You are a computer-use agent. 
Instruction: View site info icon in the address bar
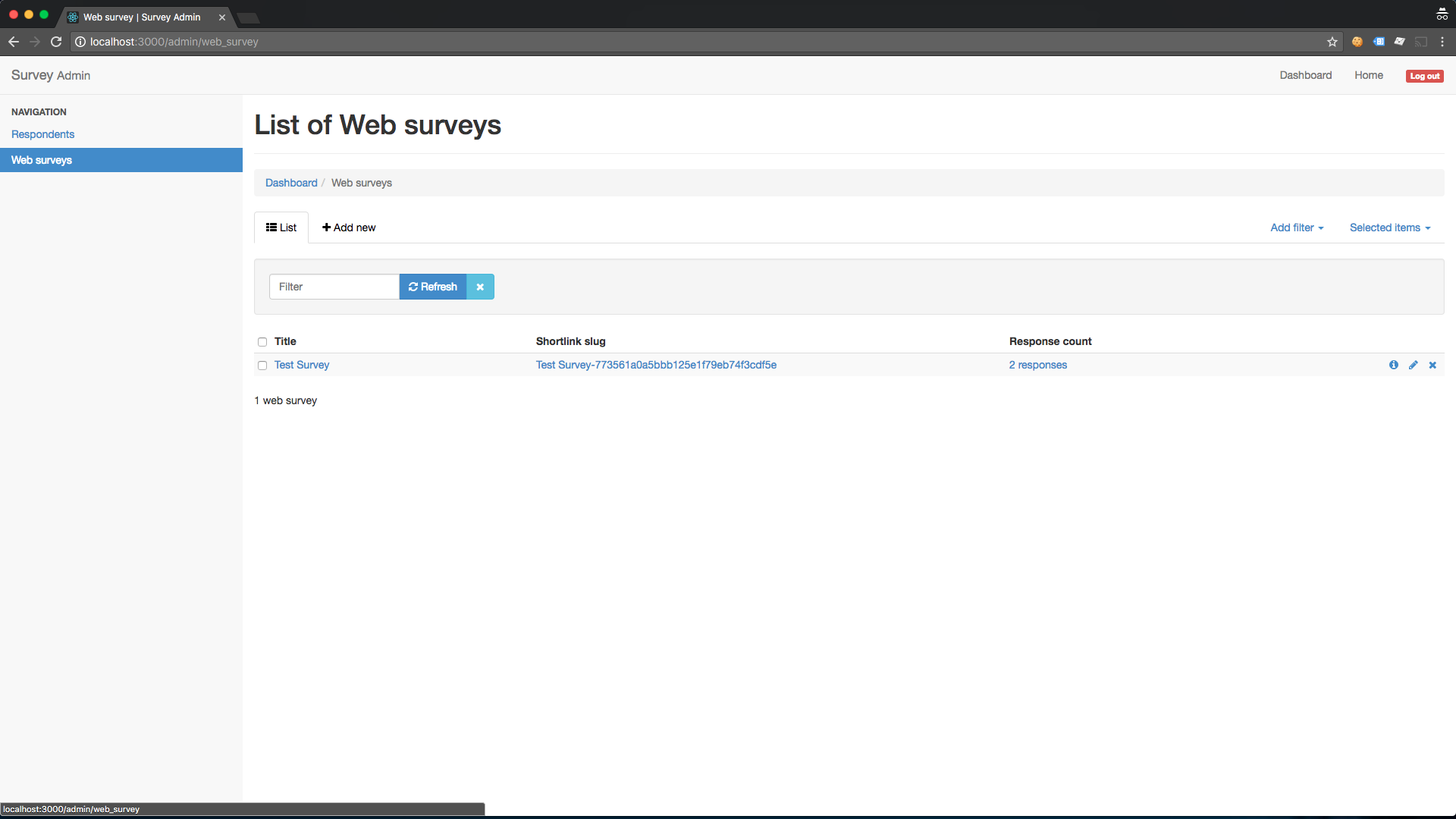(x=80, y=42)
